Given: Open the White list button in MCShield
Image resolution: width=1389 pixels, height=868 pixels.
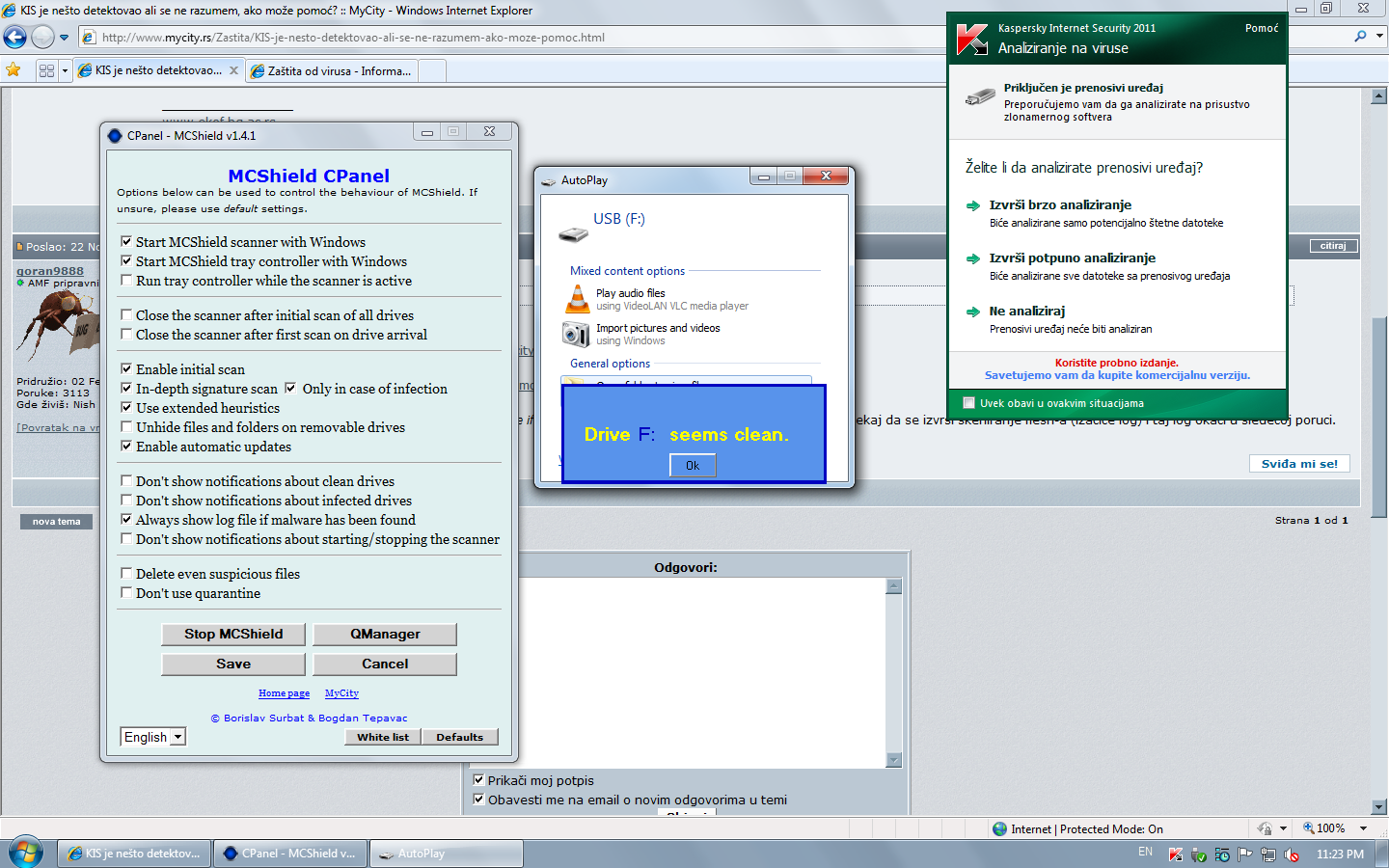Looking at the screenshot, I should coord(383,737).
